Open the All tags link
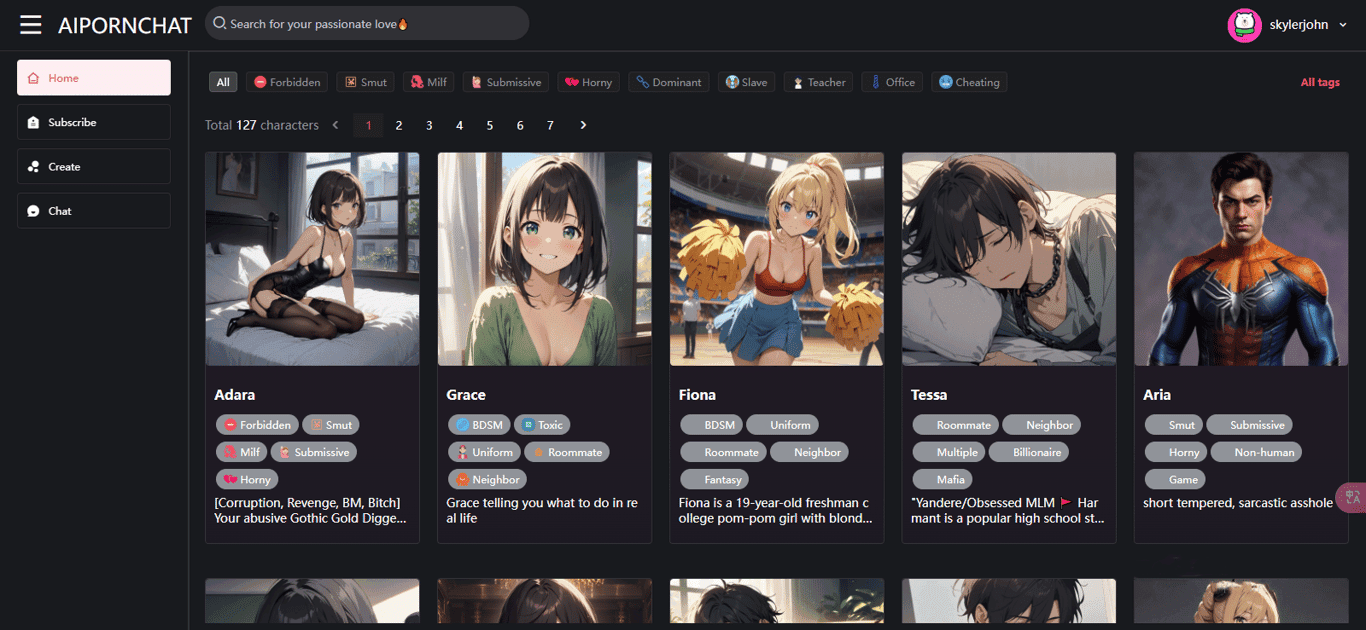Image resolution: width=1366 pixels, height=630 pixels. coord(1320,82)
